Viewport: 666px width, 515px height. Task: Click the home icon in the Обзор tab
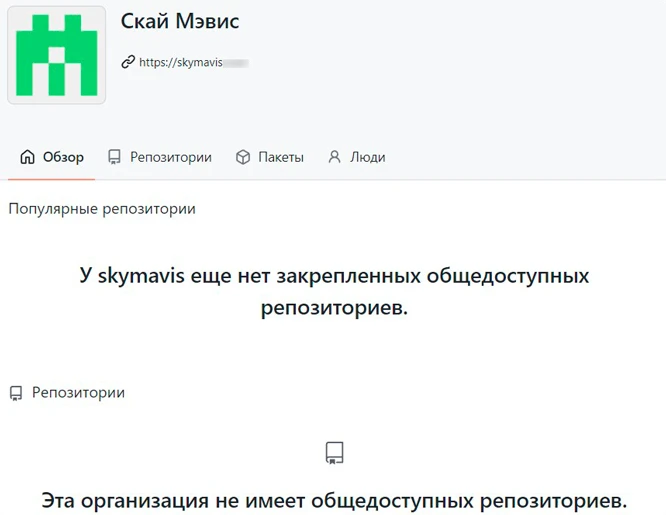(x=27, y=157)
